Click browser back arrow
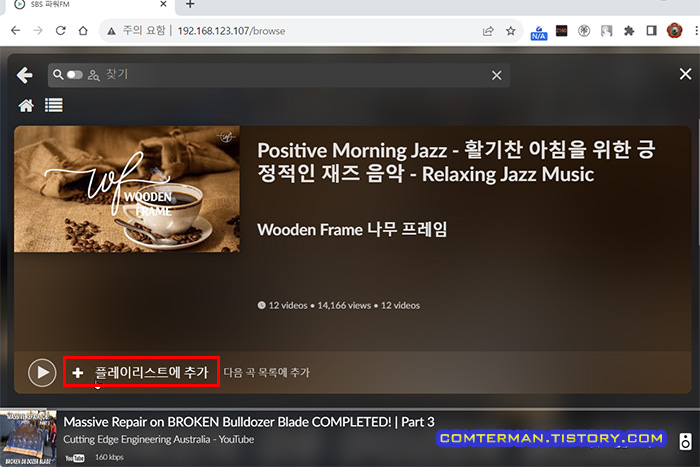This screenshot has height=467, width=700. tap(16, 30)
